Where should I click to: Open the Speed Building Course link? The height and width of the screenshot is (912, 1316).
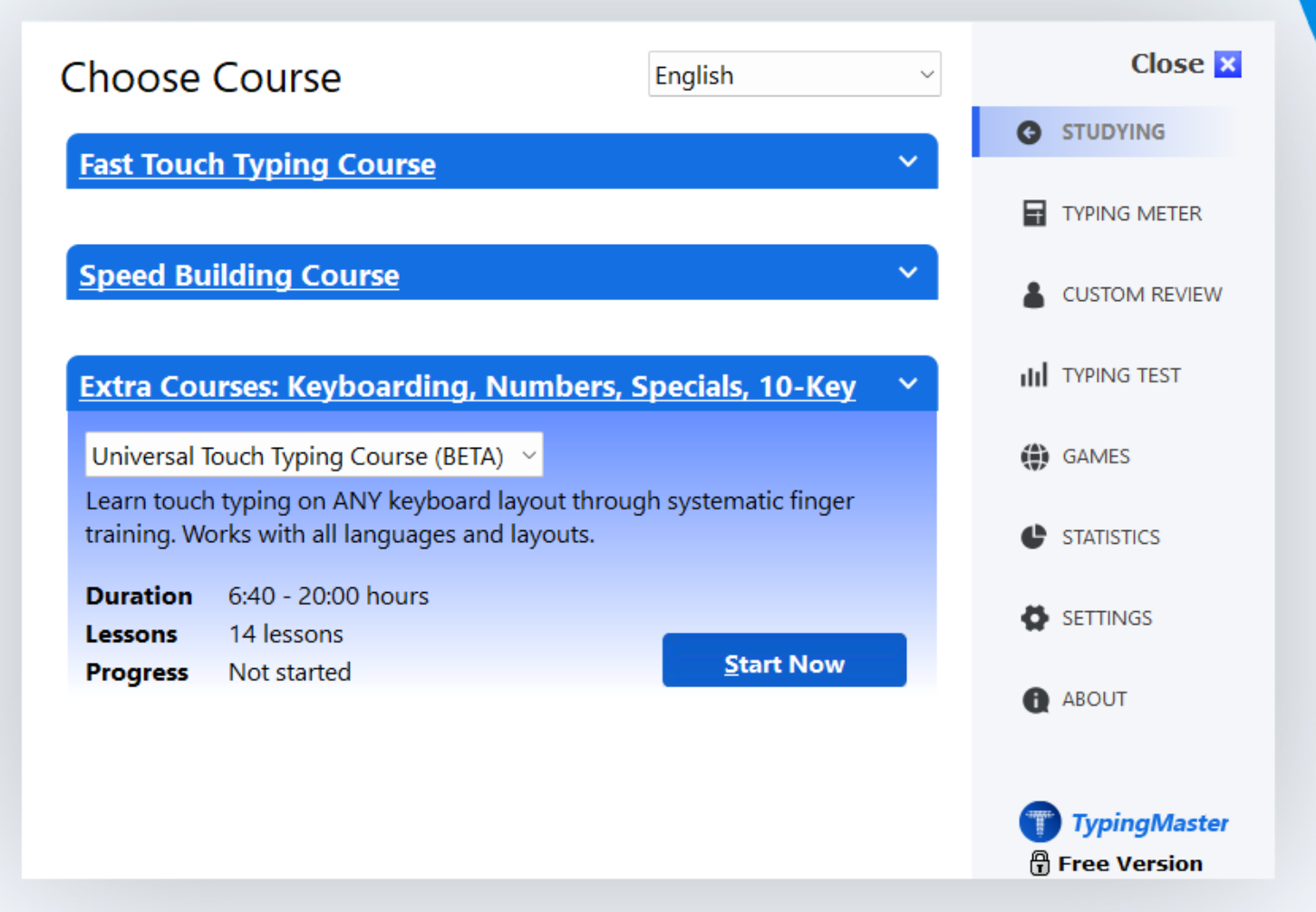[x=238, y=275]
